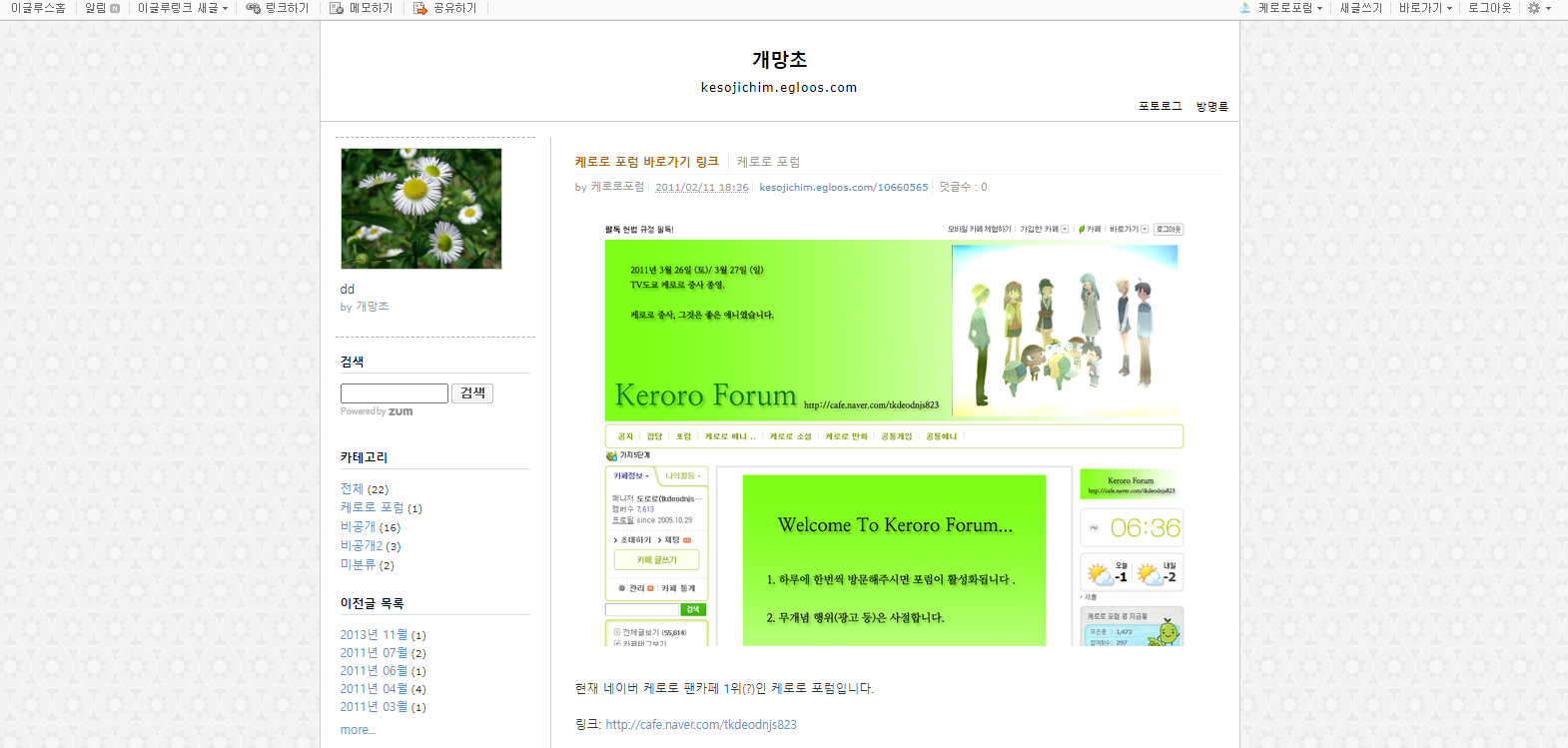Select the 비공개2 category
Screen dimensions: 1568x748
click(362, 546)
